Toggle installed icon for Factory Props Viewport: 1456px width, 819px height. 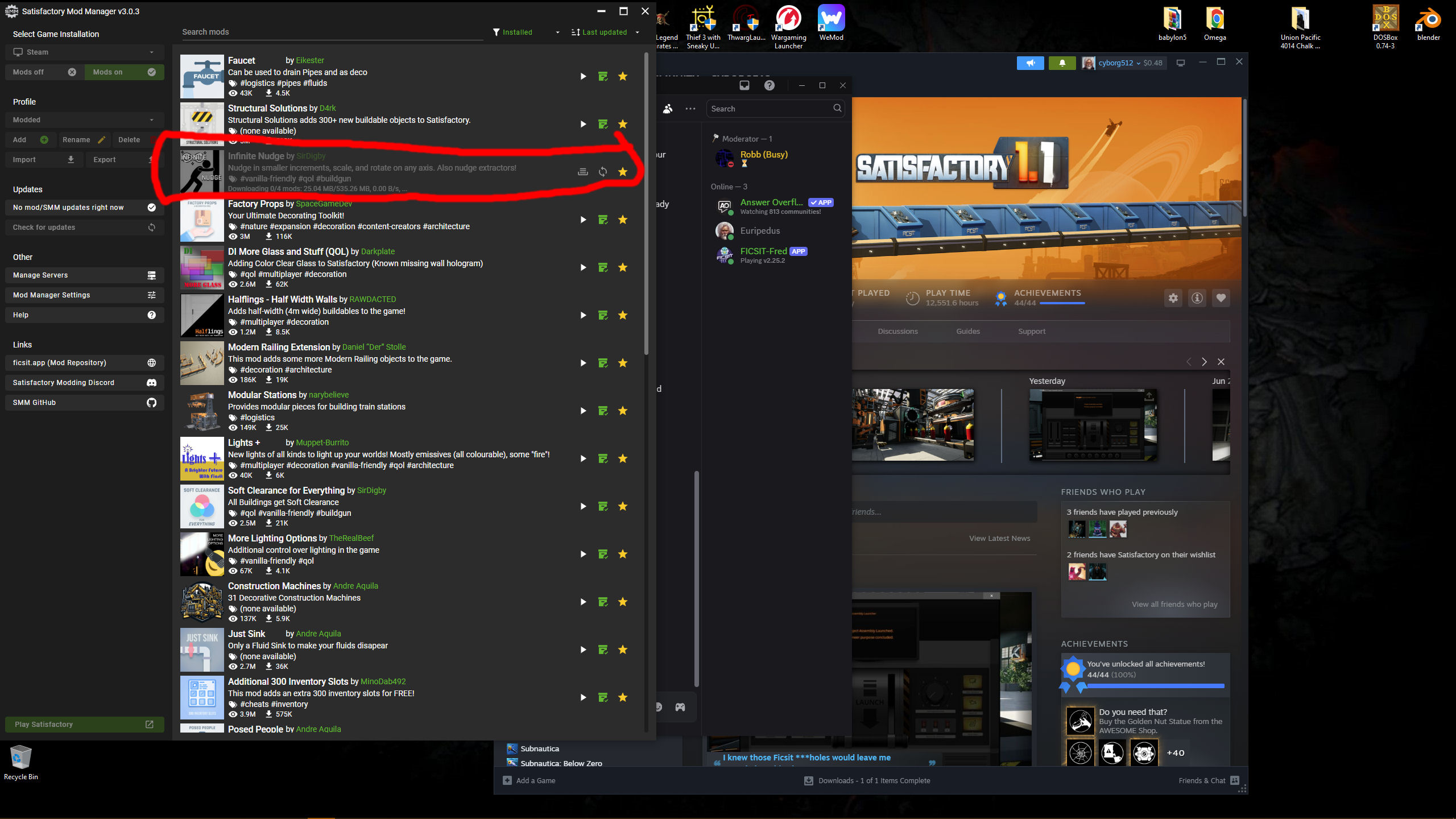[603, 220]
